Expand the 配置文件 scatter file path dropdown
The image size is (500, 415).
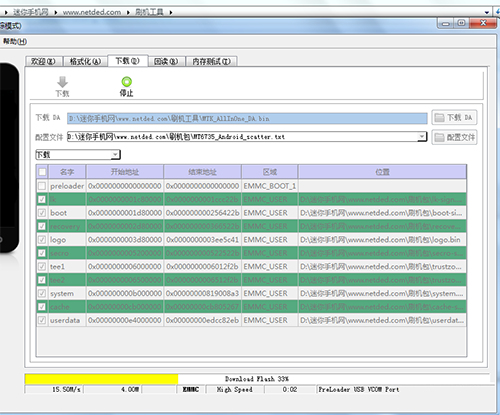[422, 136]
